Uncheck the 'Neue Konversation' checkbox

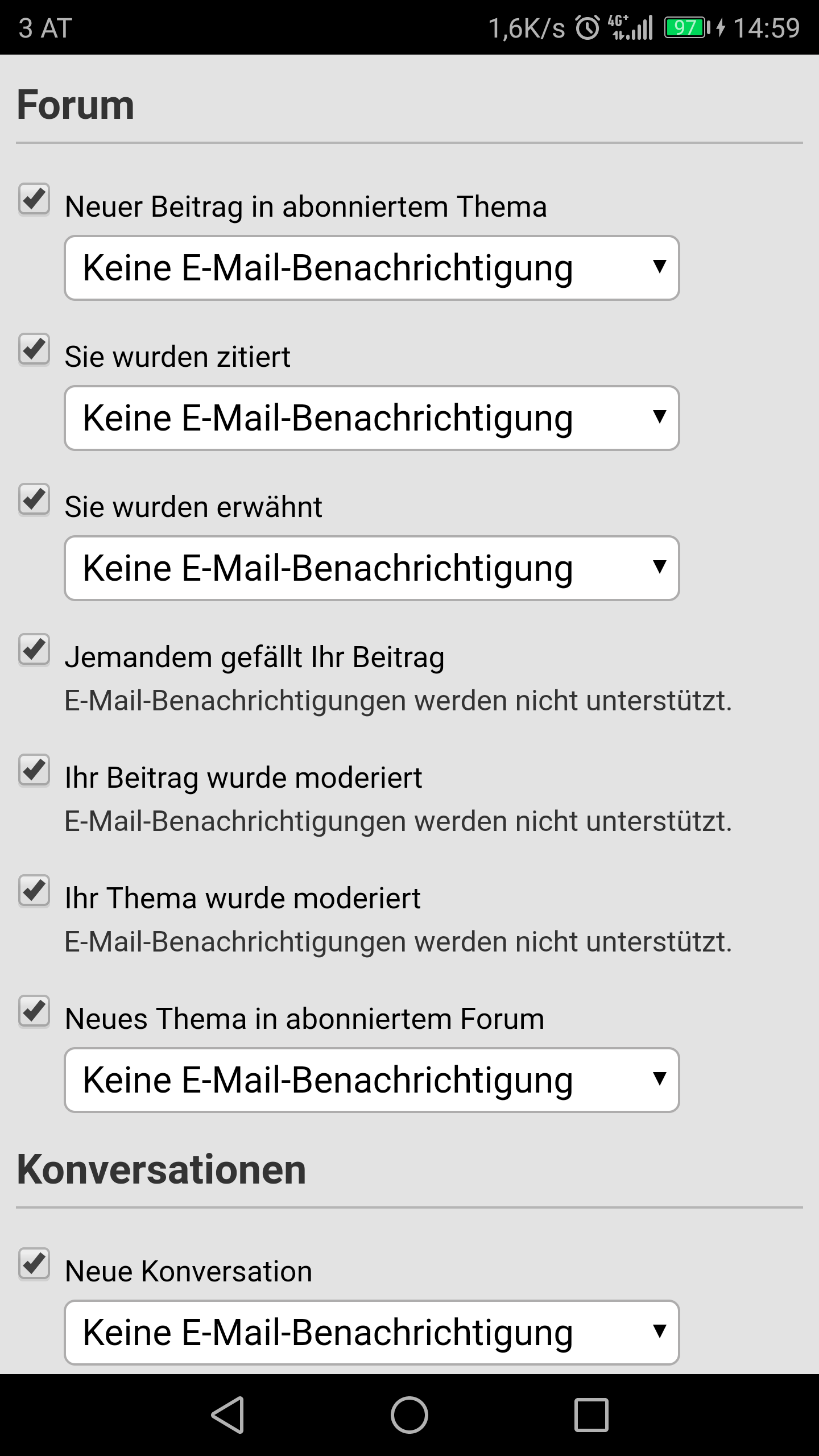[x=34, y=1264]
